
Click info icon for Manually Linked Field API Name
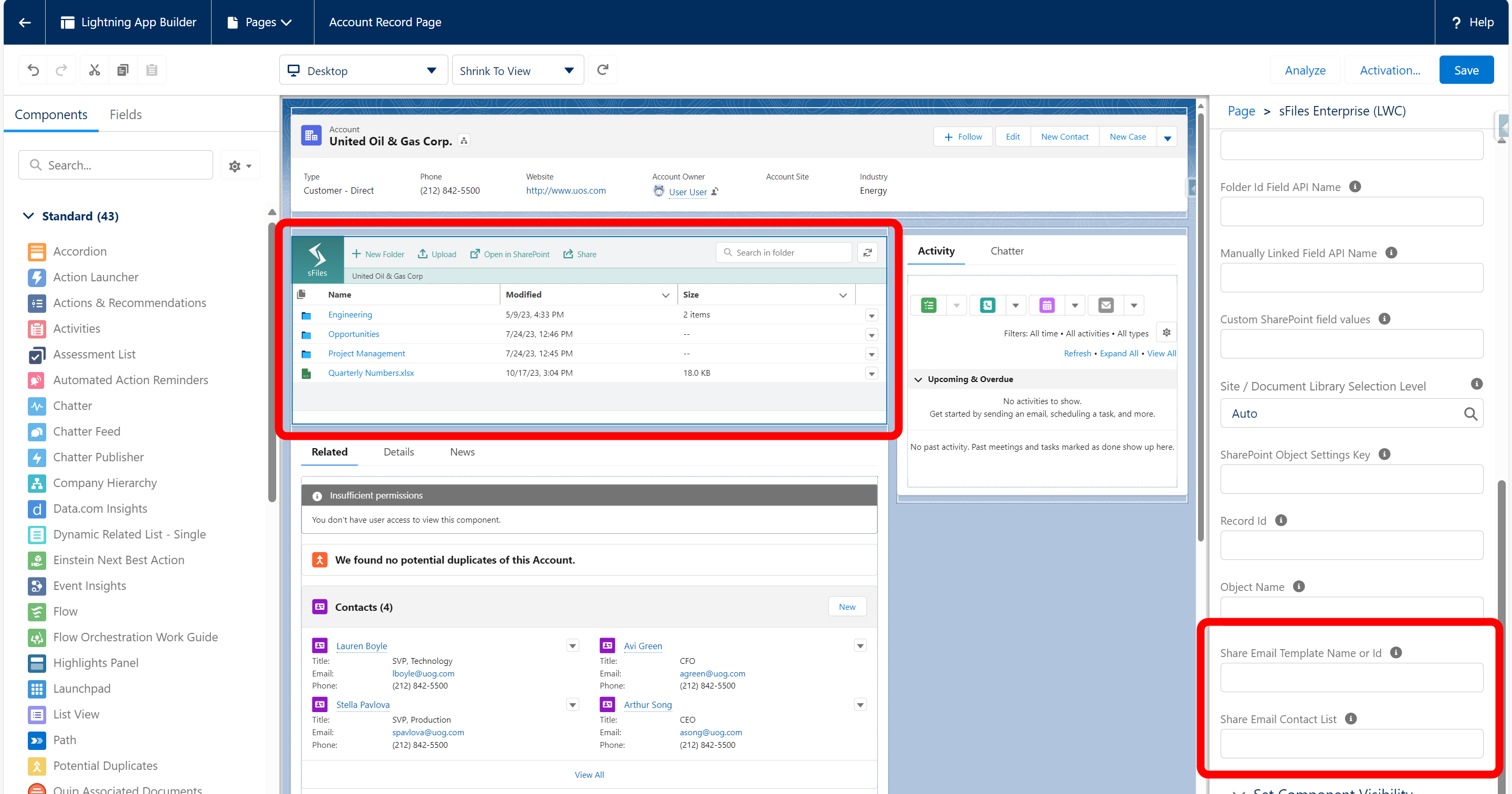pyautogui.click(x=1391, y=253)
